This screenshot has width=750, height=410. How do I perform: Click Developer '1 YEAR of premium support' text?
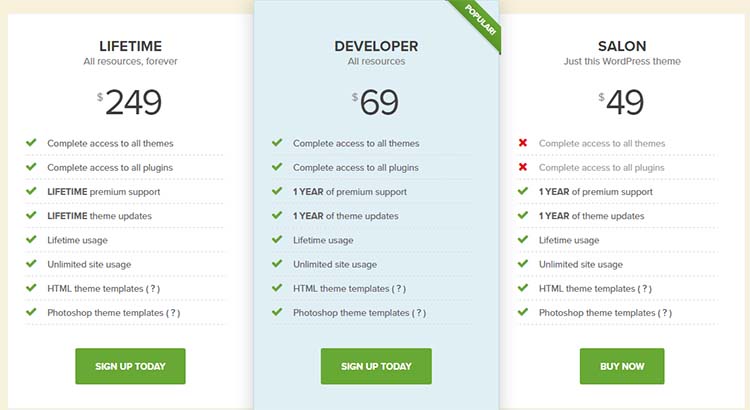[350, 192]
